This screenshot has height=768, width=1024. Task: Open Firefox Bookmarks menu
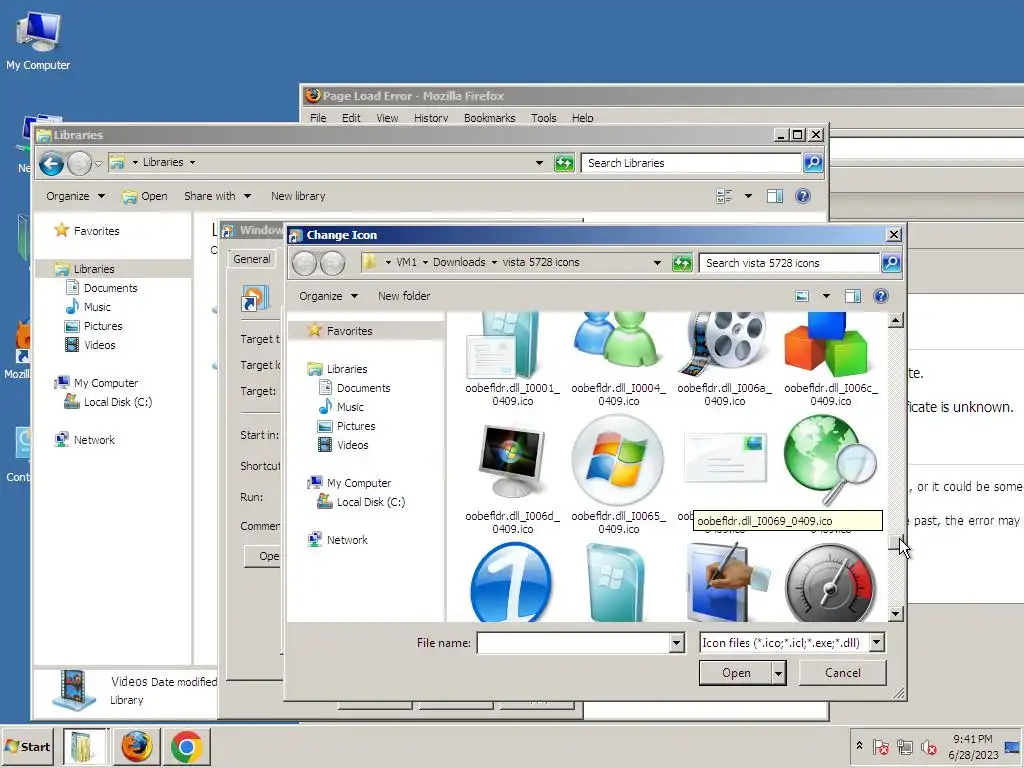[490, 118]
